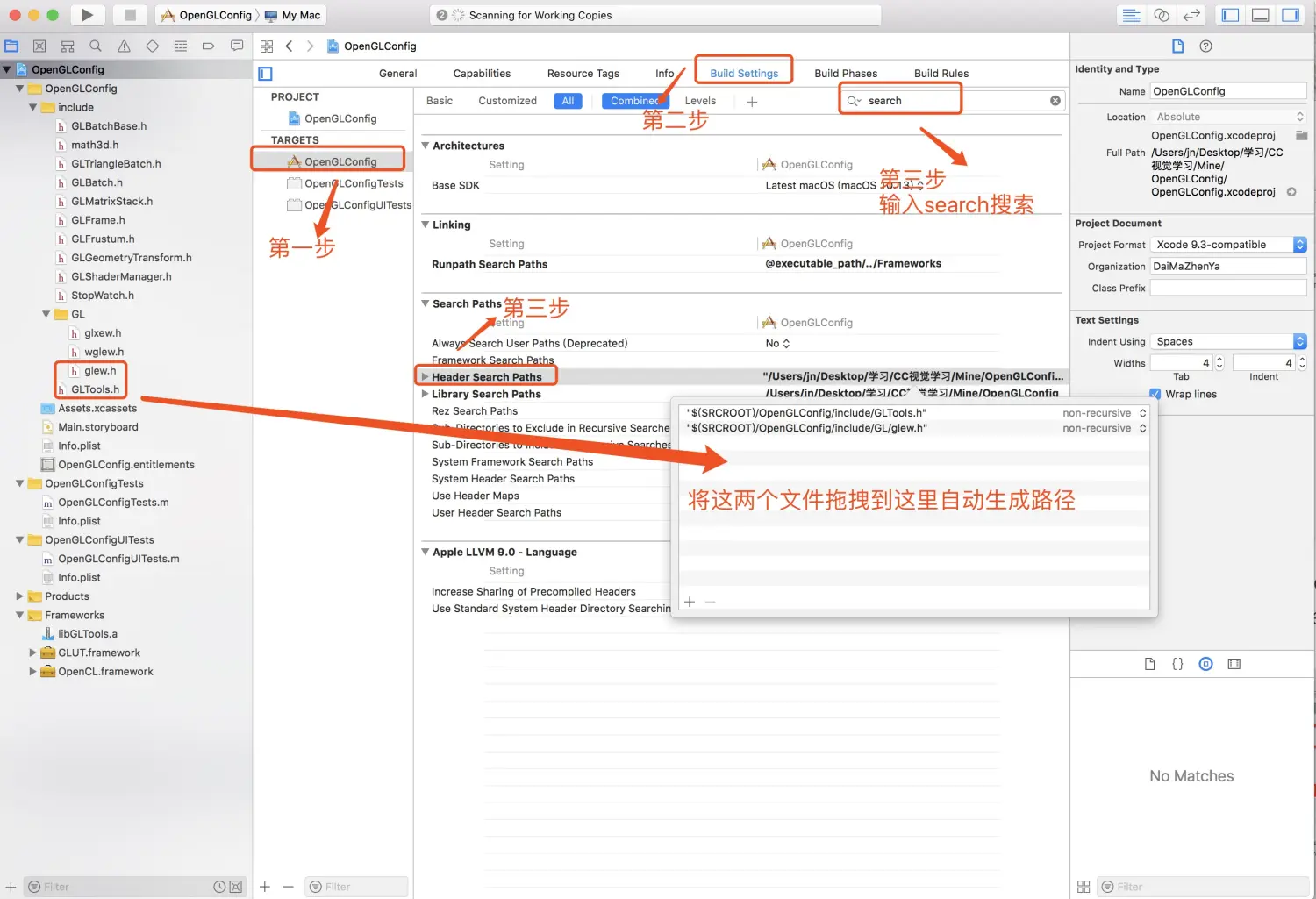Screen dimensions: 1316x899
Task: Switch to the Capabilities tab
Action: 482,74
